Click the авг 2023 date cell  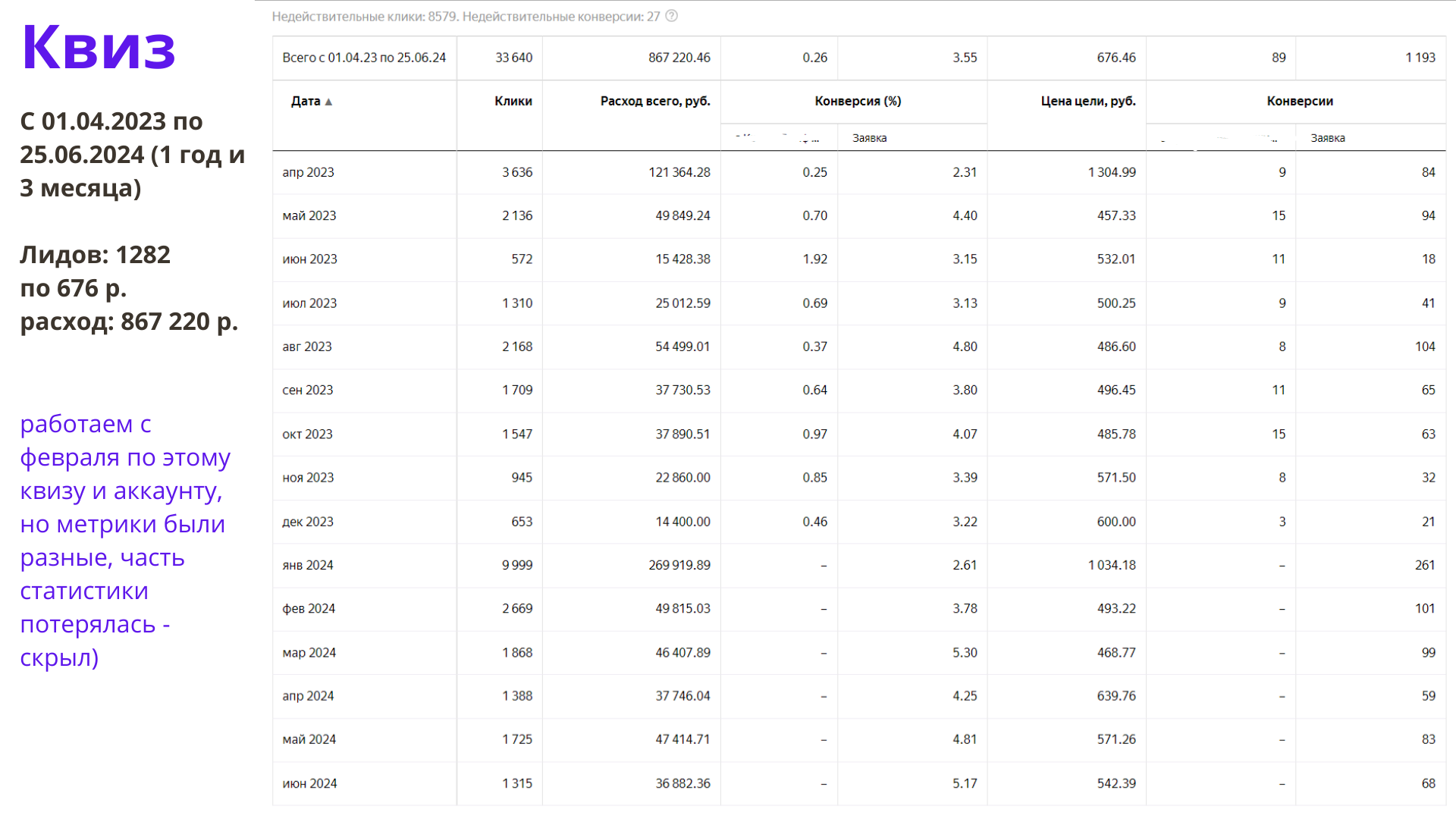[x=307, y=347]
